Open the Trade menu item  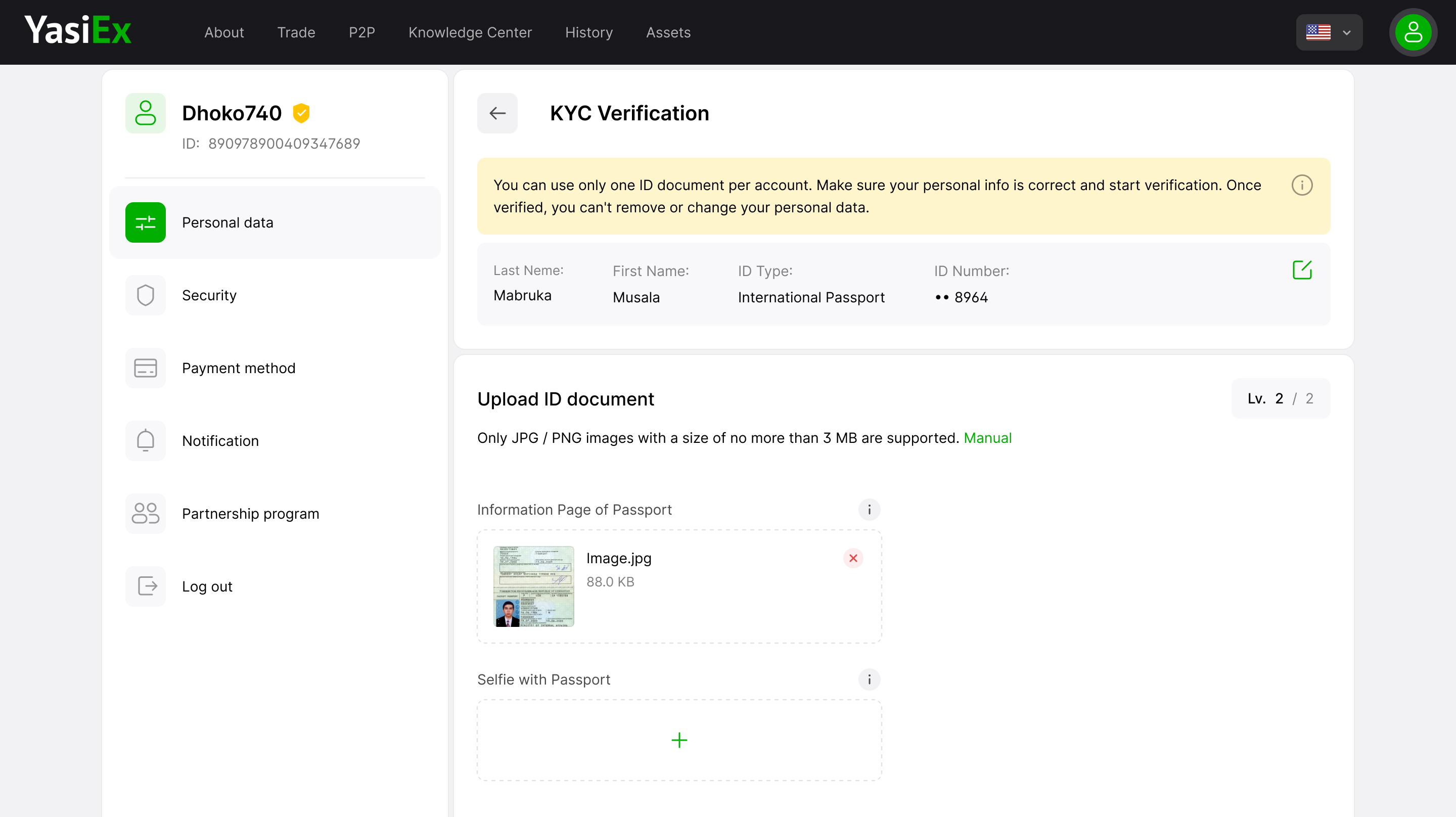[x=296, y=32]
